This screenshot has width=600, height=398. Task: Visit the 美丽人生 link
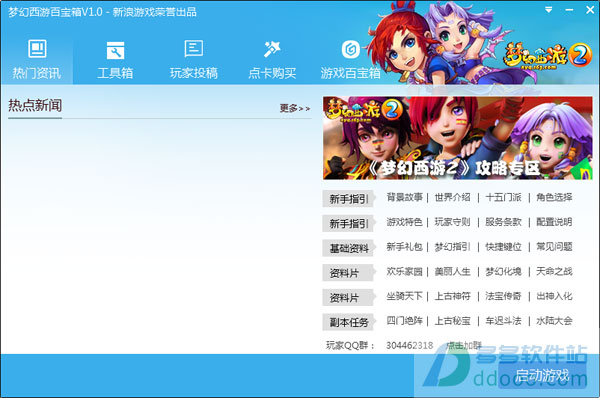[x=452, y=272]
